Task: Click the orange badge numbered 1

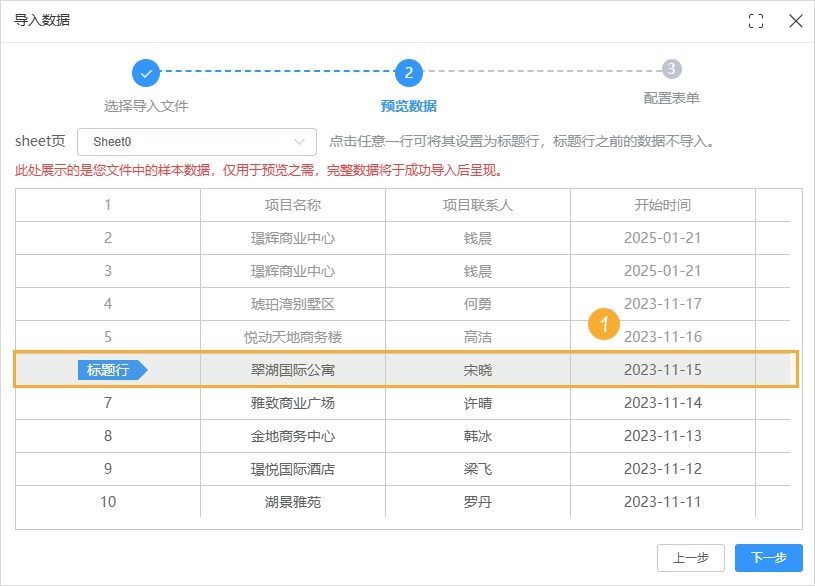Action: click(604, 324)
